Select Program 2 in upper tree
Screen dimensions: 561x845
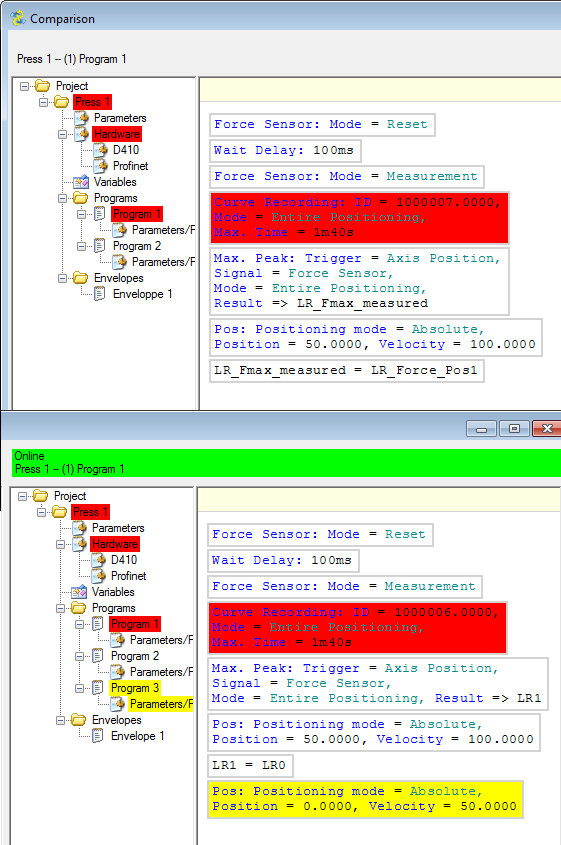pos(137,246)
